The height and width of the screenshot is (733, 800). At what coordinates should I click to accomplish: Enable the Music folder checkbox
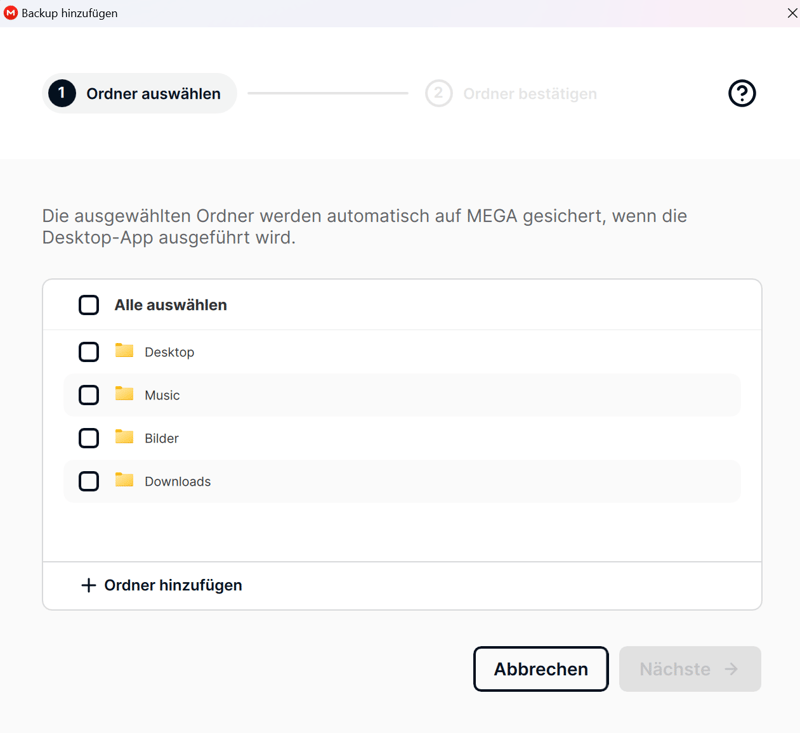click(x=89, y=395)
